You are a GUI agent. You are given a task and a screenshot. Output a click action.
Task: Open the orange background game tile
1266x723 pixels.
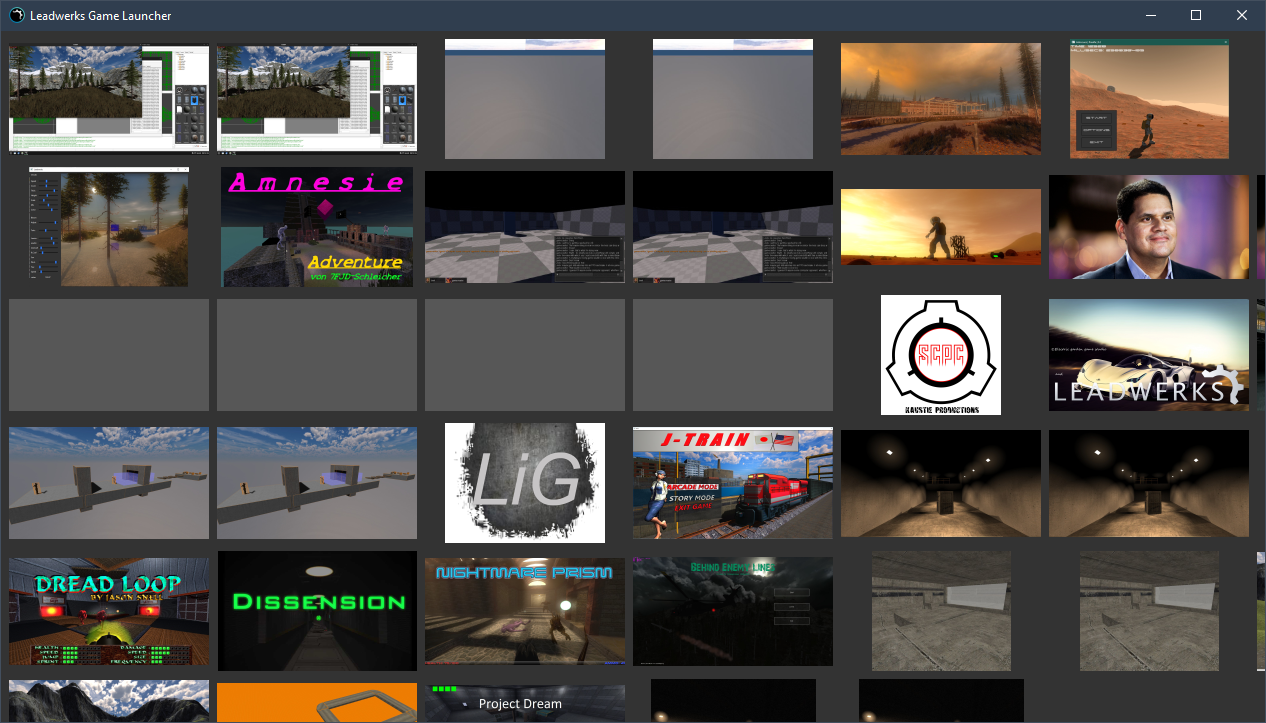(317, 703)
